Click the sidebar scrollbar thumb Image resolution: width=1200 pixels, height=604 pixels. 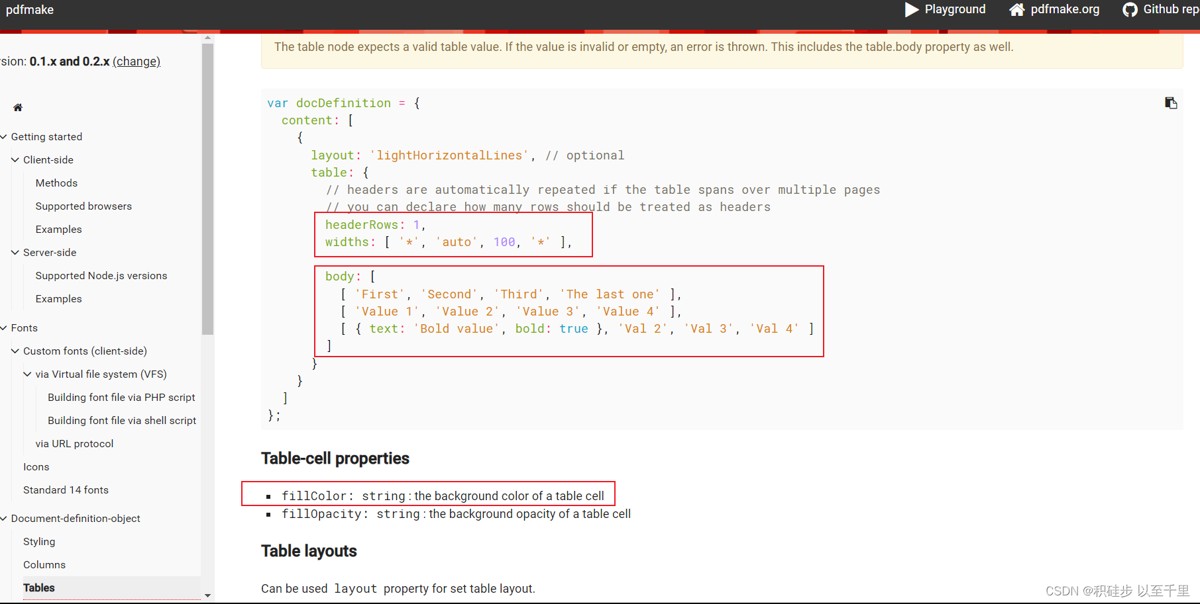[x=207, y=189]
